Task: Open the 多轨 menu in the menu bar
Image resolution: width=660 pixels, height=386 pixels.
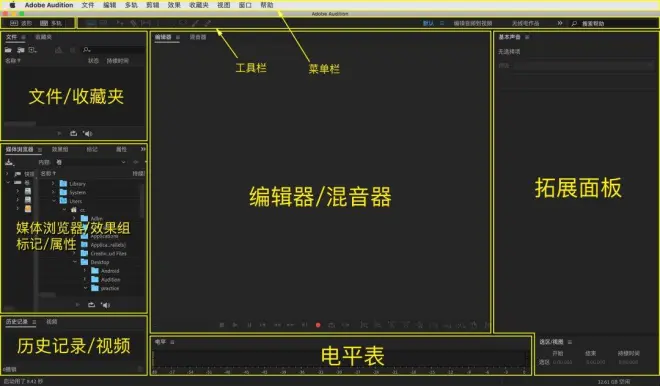Action: (131, 5)
